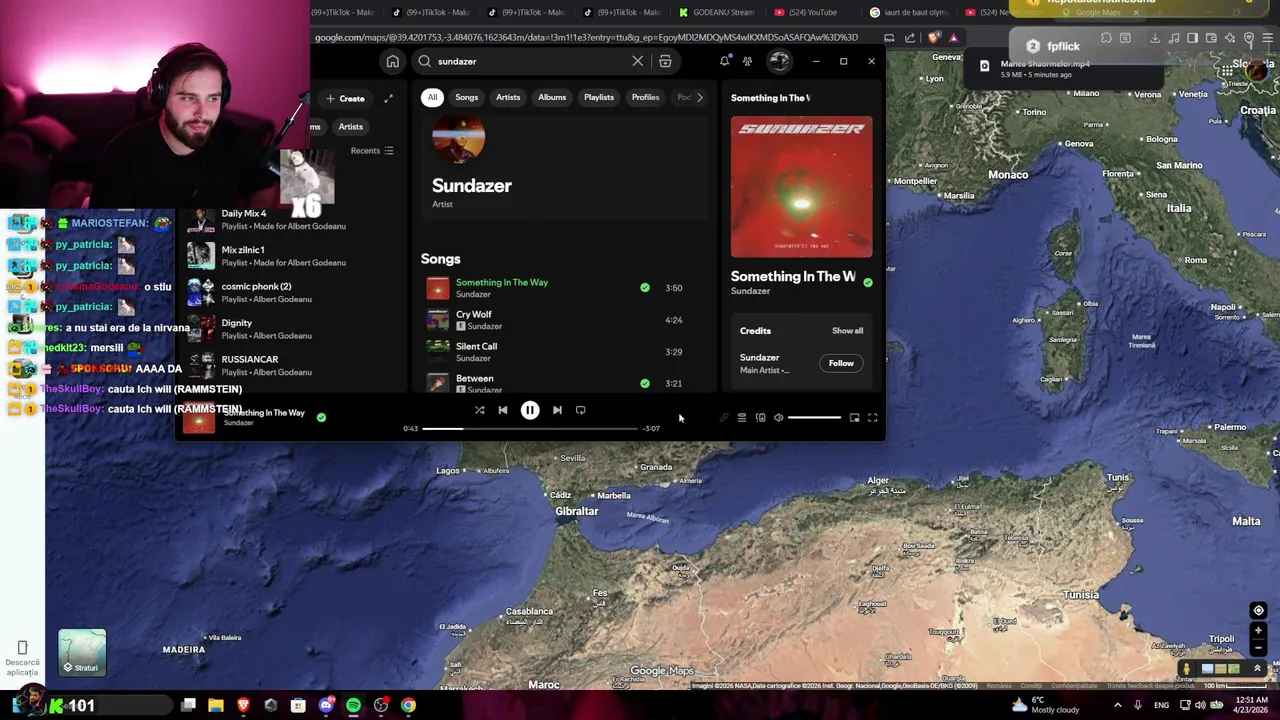Image resolution: width=1280 pixels, height=720 pixels.
Task: Toggle the saved checkmark in the Now Playing panel
Action: [868, 283]
